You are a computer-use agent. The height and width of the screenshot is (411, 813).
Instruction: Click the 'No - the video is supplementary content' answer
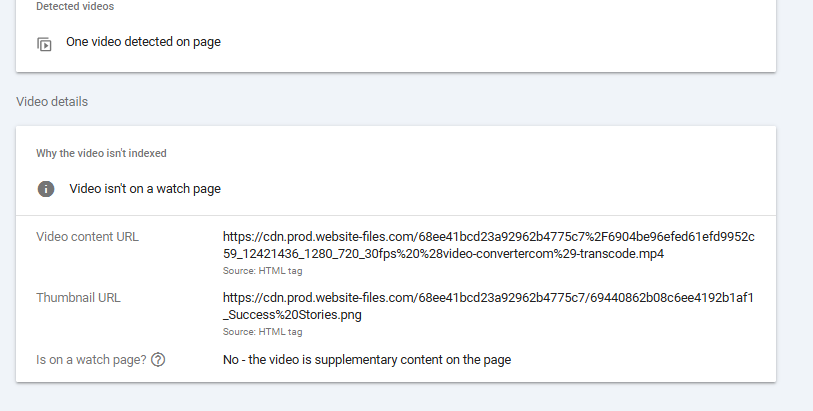click(366, 359)
